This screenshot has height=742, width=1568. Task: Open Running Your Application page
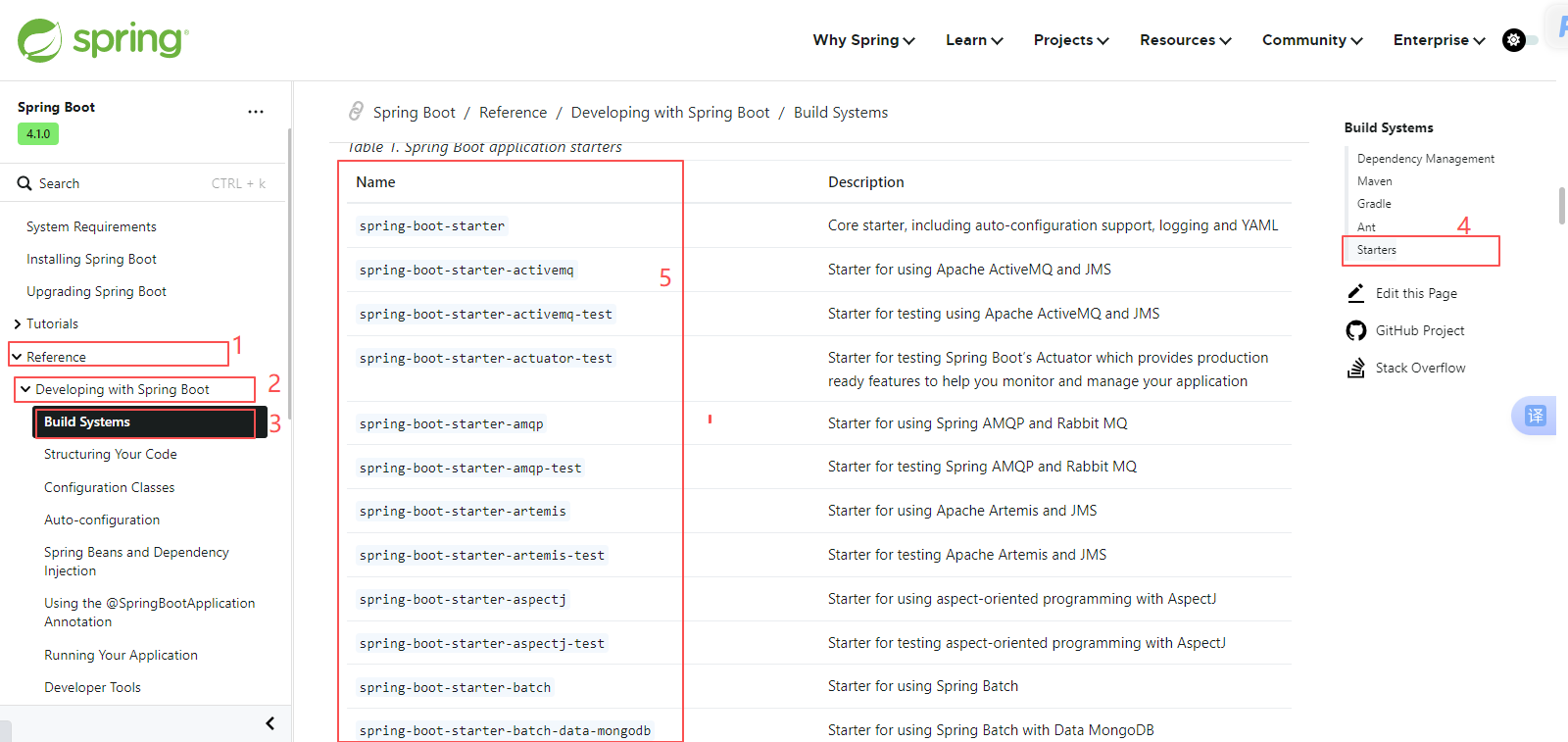click(121, 655)
